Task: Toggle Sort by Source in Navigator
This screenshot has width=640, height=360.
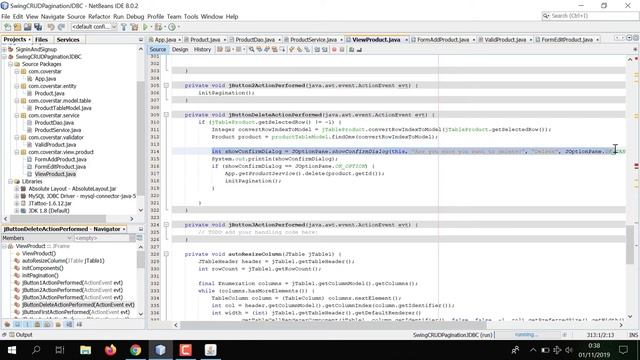Action: pos(79,324)
